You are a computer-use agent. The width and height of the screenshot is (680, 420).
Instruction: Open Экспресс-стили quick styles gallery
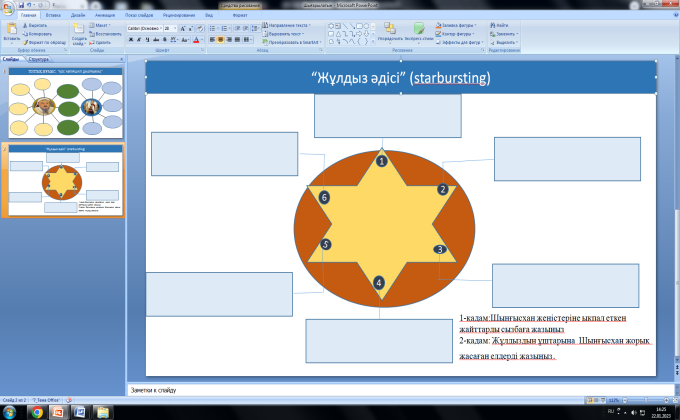(x=419, y=33)
